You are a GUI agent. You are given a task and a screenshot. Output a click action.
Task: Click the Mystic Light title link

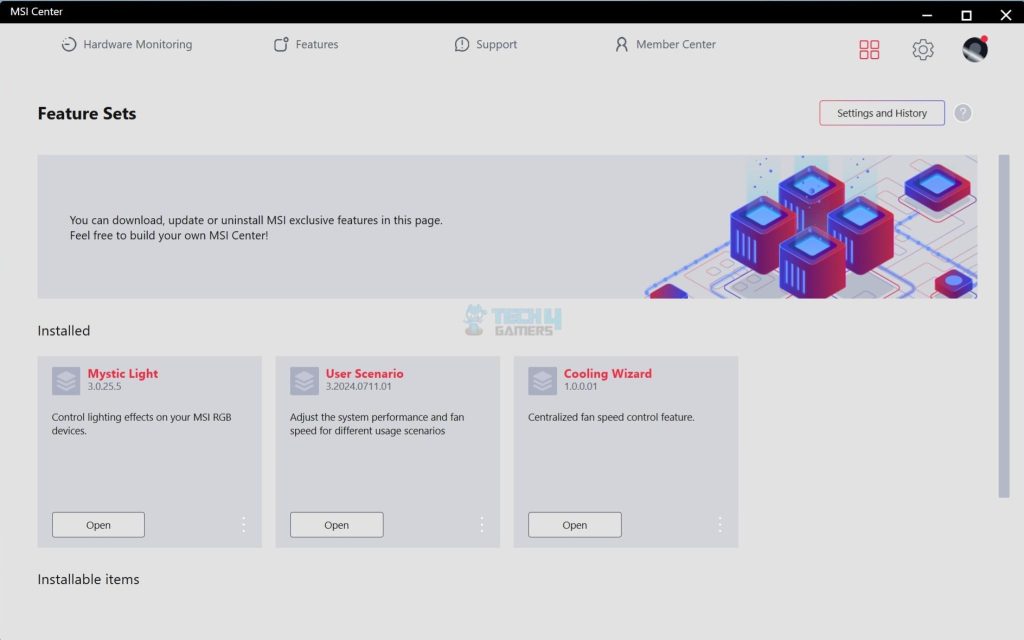coord(123,373)
